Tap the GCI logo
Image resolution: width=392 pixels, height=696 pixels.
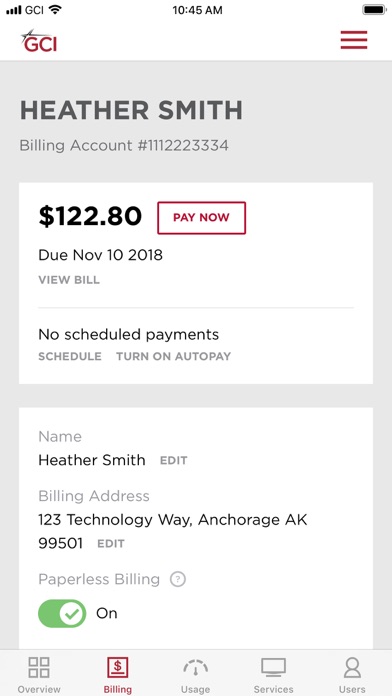click(x=39, y=41)
